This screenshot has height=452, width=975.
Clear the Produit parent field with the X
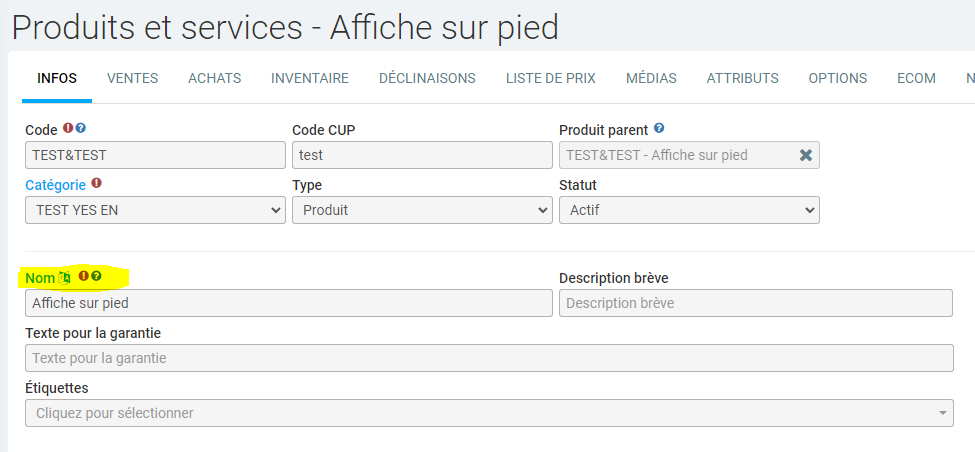[805, 155]
